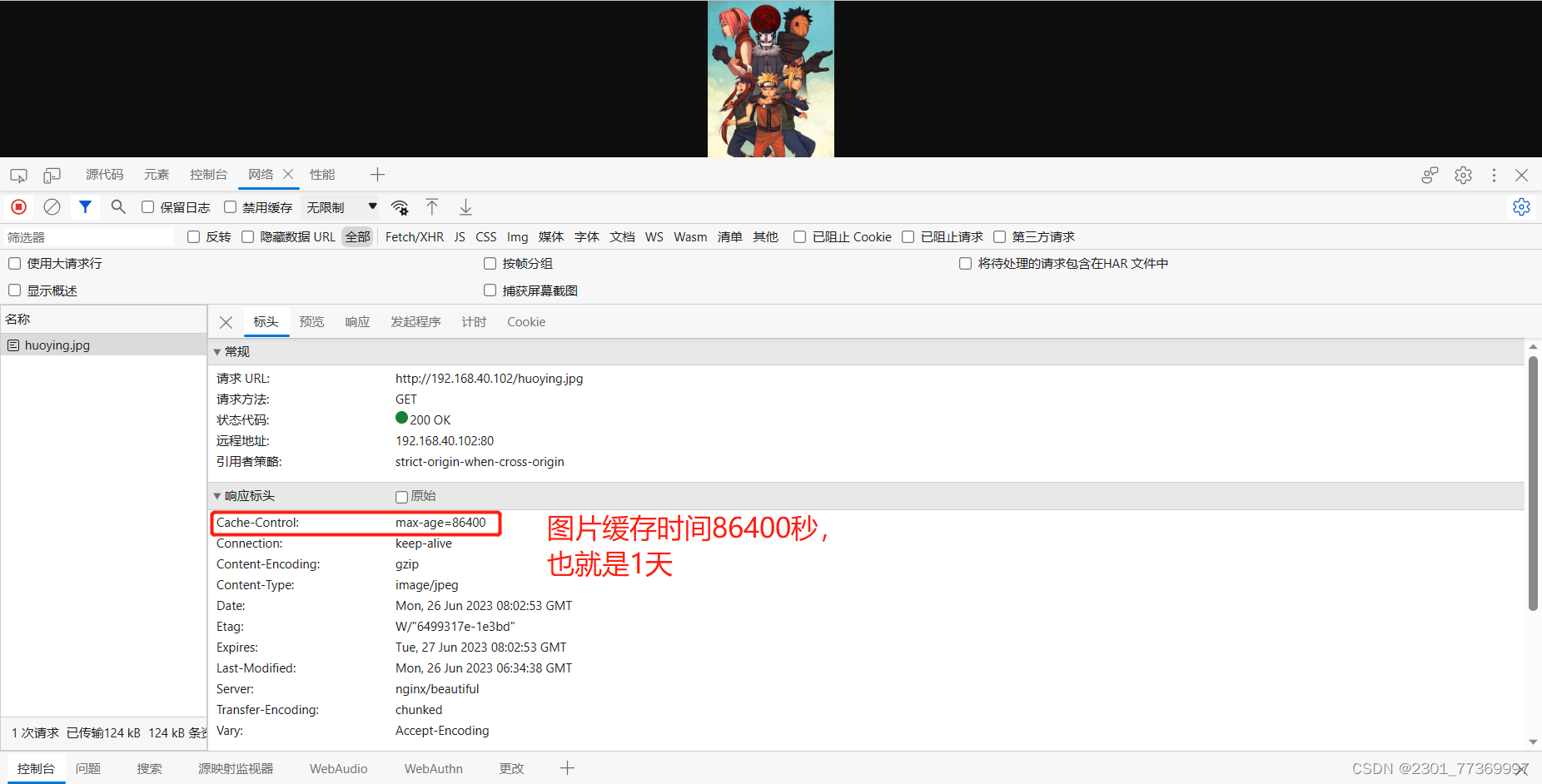
Task: Switch to 控制台 panel tab at top
Action: pos(208,175)
